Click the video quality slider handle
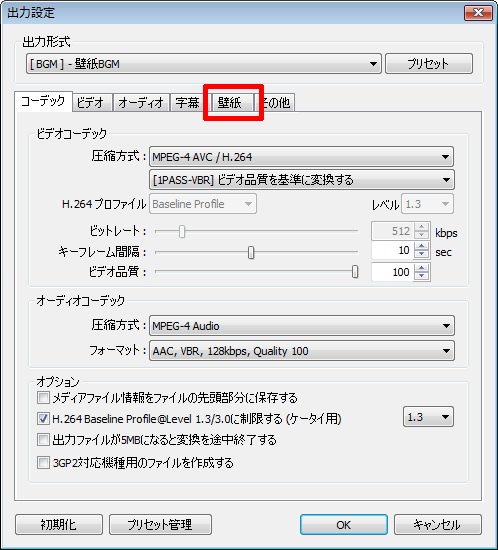Image resolution: width=498 pixels, height=550 pixels. [x=355, y=272]
